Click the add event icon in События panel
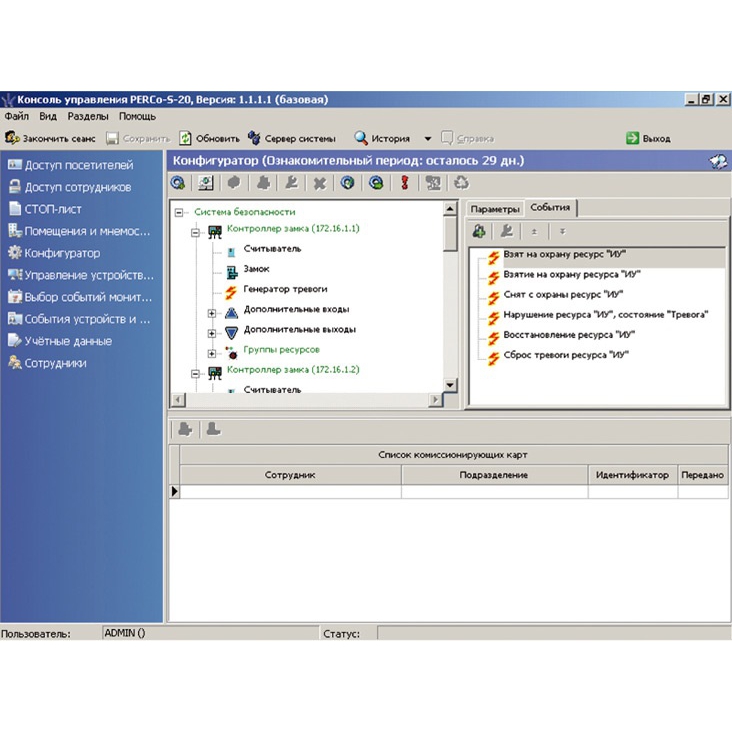The height and width of the screenshot is (732, 732). coord(479,231)
